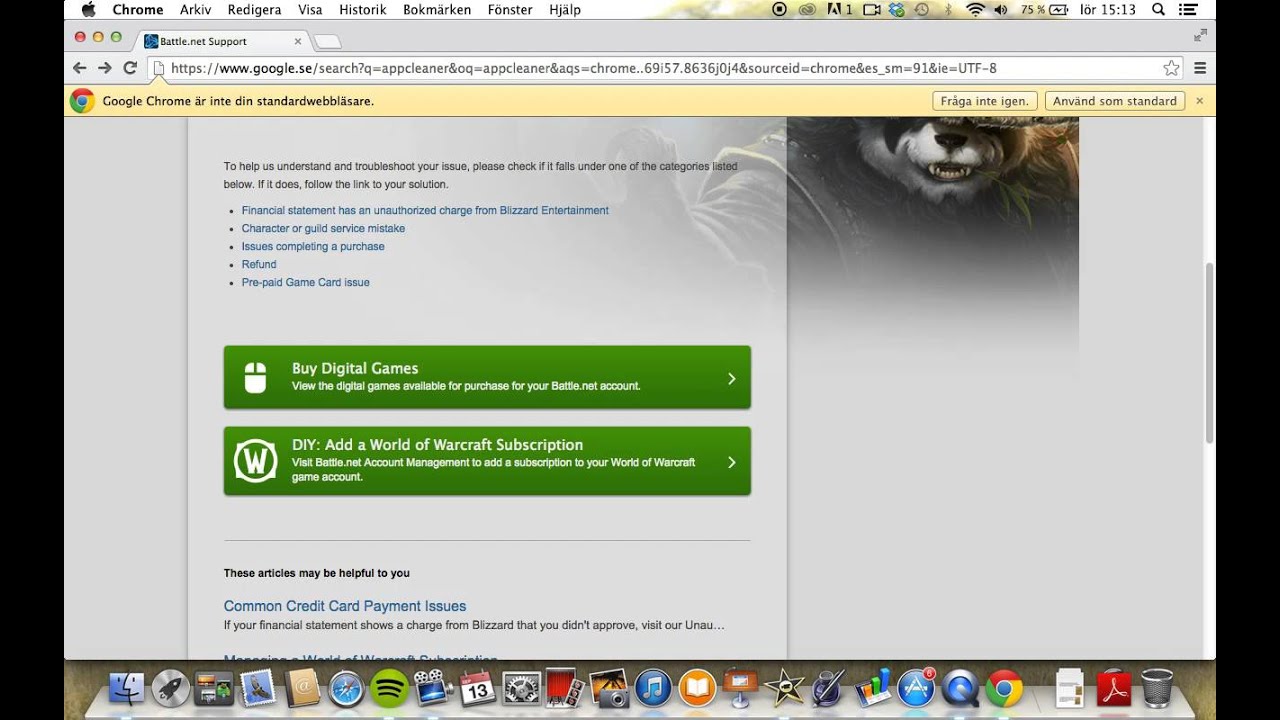Go forward with Chrome's forward arrow
Image resolution: width=1280 pixels, height=720 pixels.
(x=104, y=68)
